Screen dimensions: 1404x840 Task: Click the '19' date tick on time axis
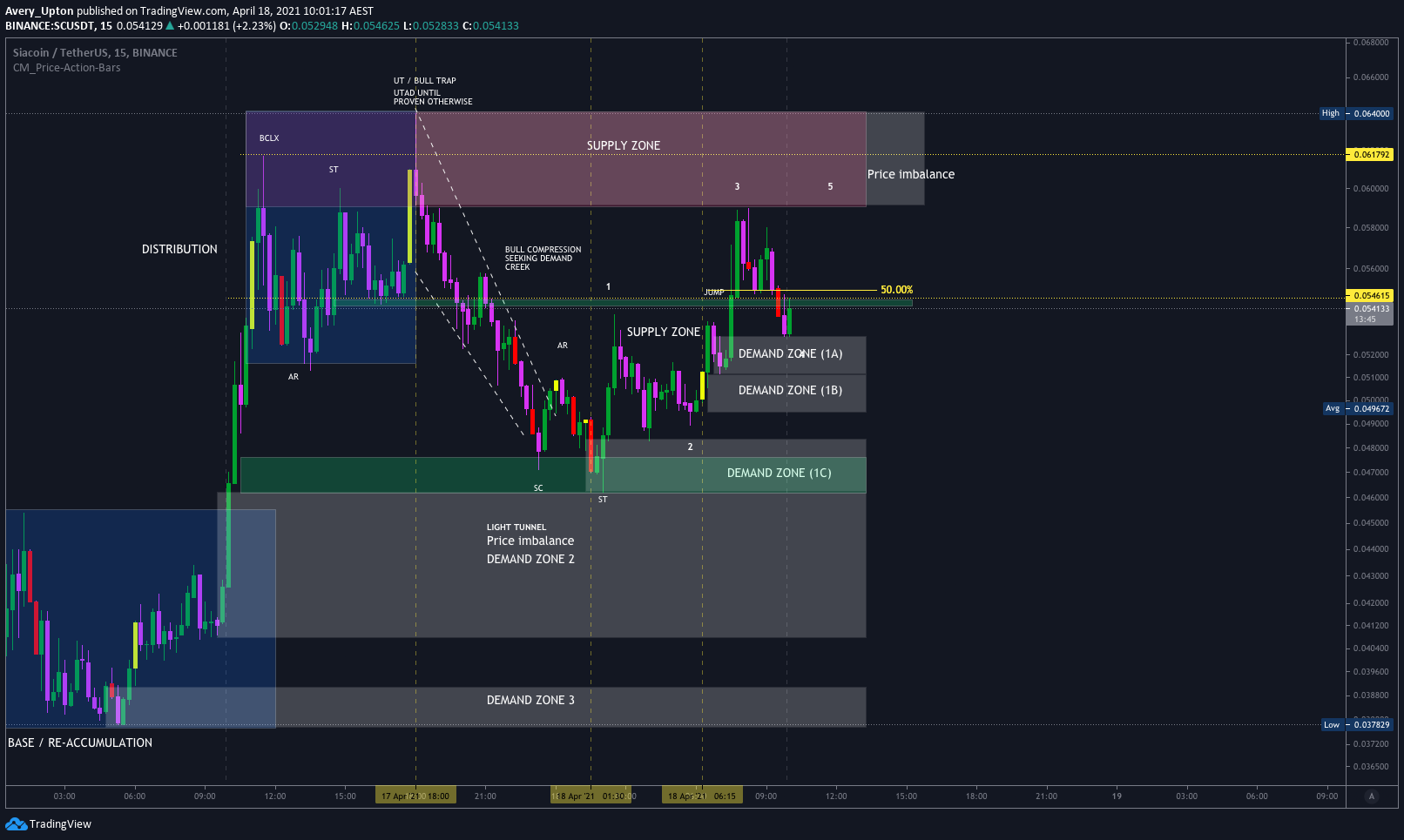point(1117,796)
